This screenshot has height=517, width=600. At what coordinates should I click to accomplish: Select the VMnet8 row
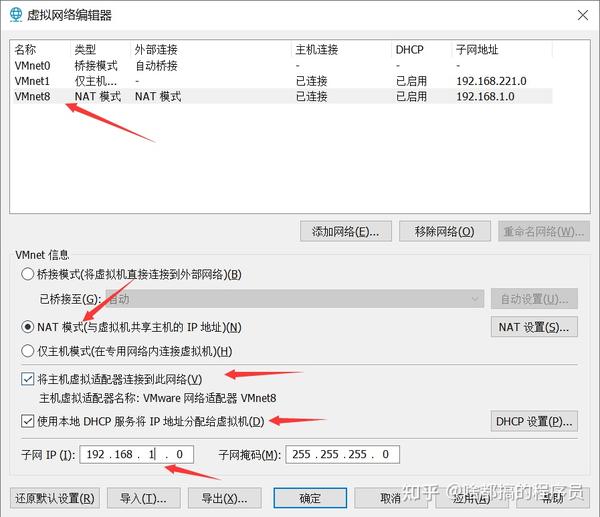(x=283, y=96)
